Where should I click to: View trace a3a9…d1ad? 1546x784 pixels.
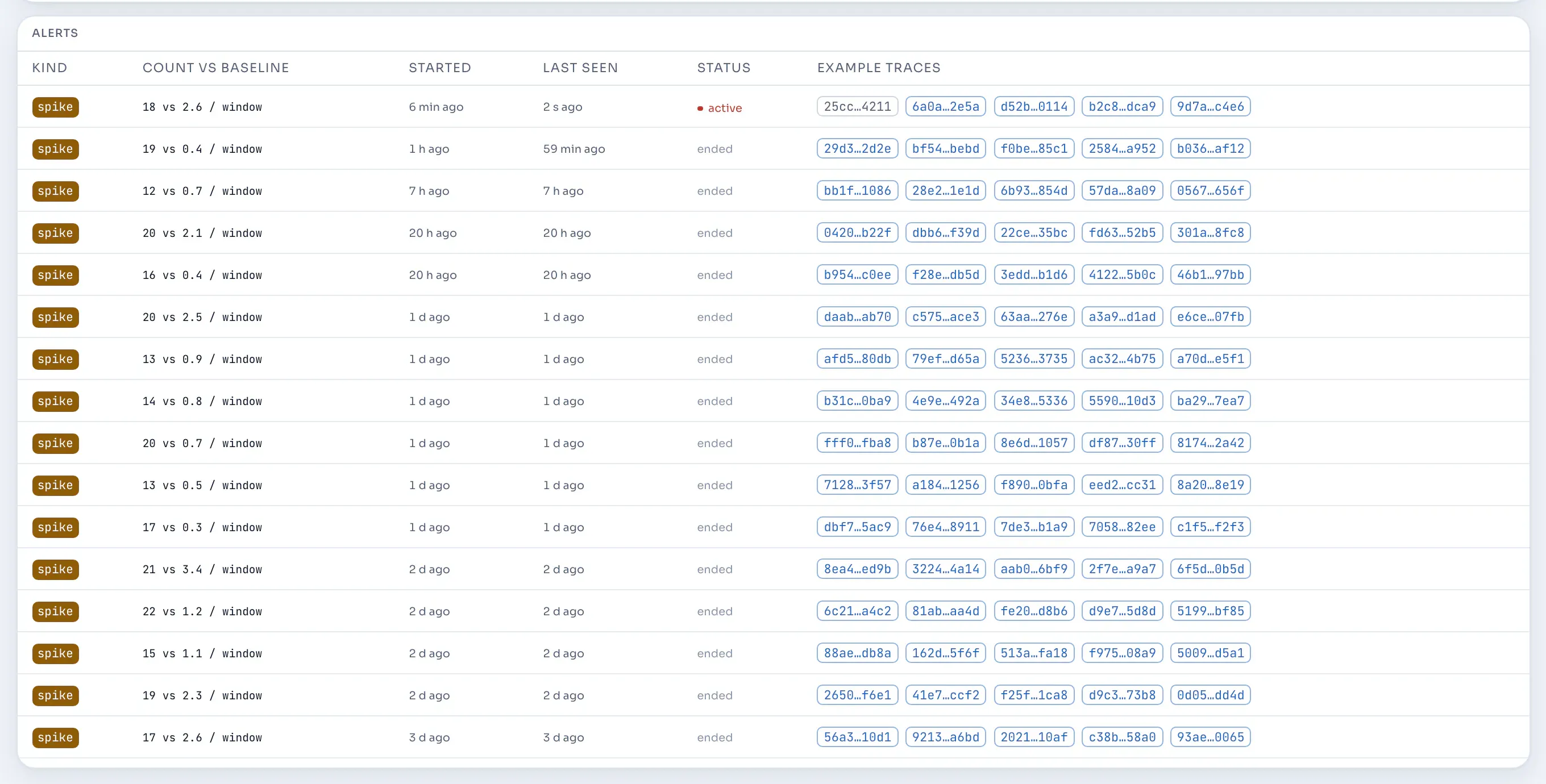(1121, 316)
